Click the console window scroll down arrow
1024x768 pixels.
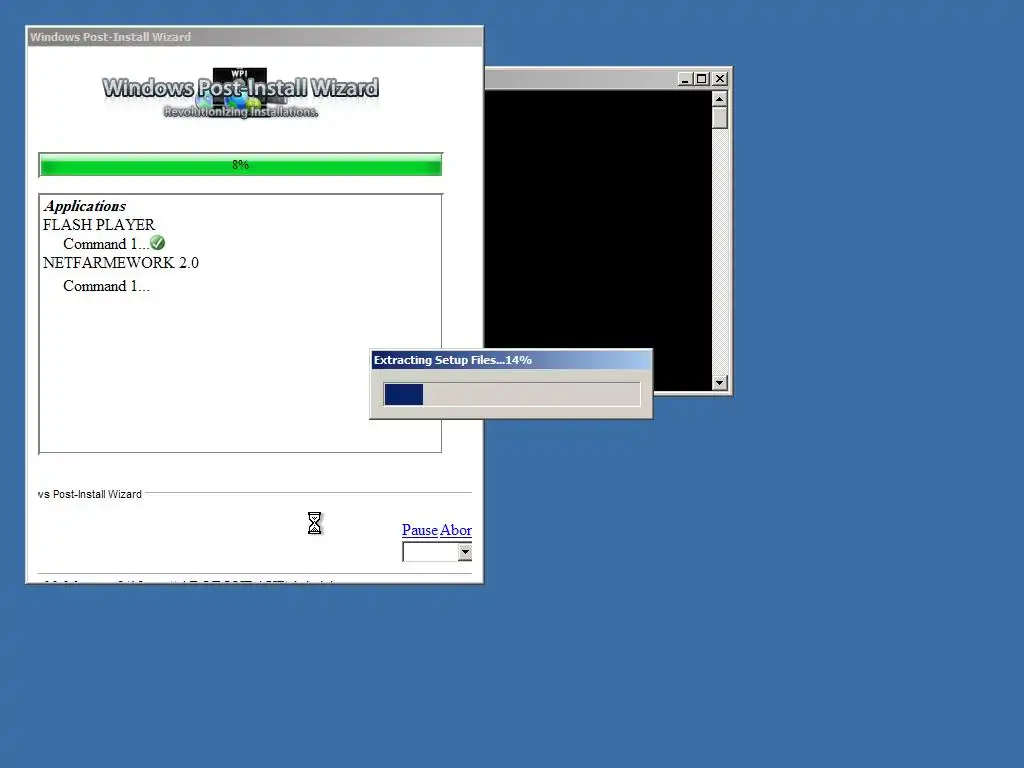[720, 383]
